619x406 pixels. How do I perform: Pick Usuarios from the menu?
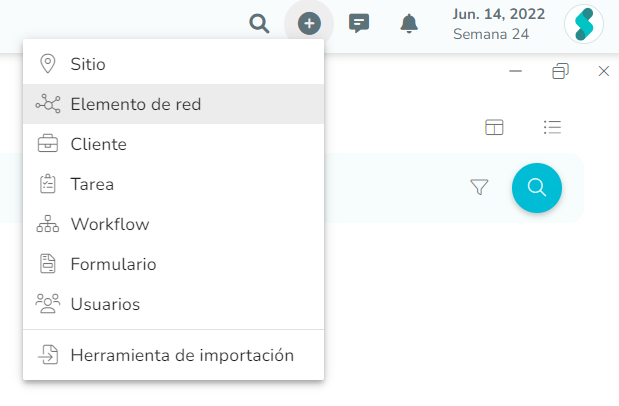click(x=173, y=304)
